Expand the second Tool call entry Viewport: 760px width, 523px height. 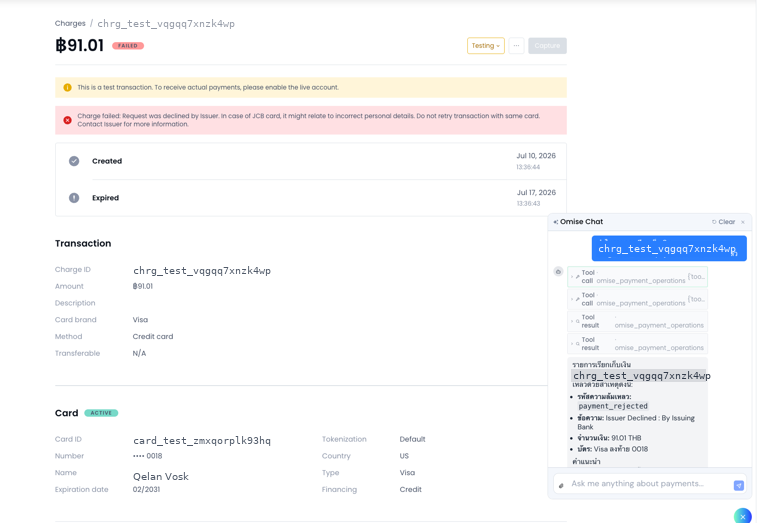point(637,299)
